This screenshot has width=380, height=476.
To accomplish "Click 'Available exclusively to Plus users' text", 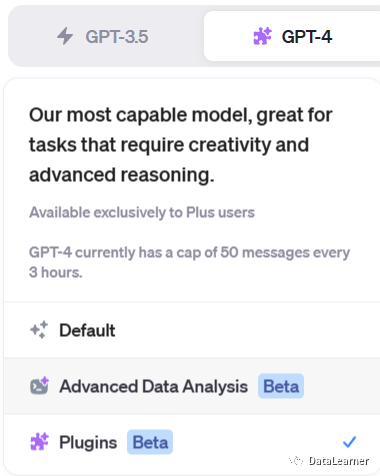I will [142, 213].
